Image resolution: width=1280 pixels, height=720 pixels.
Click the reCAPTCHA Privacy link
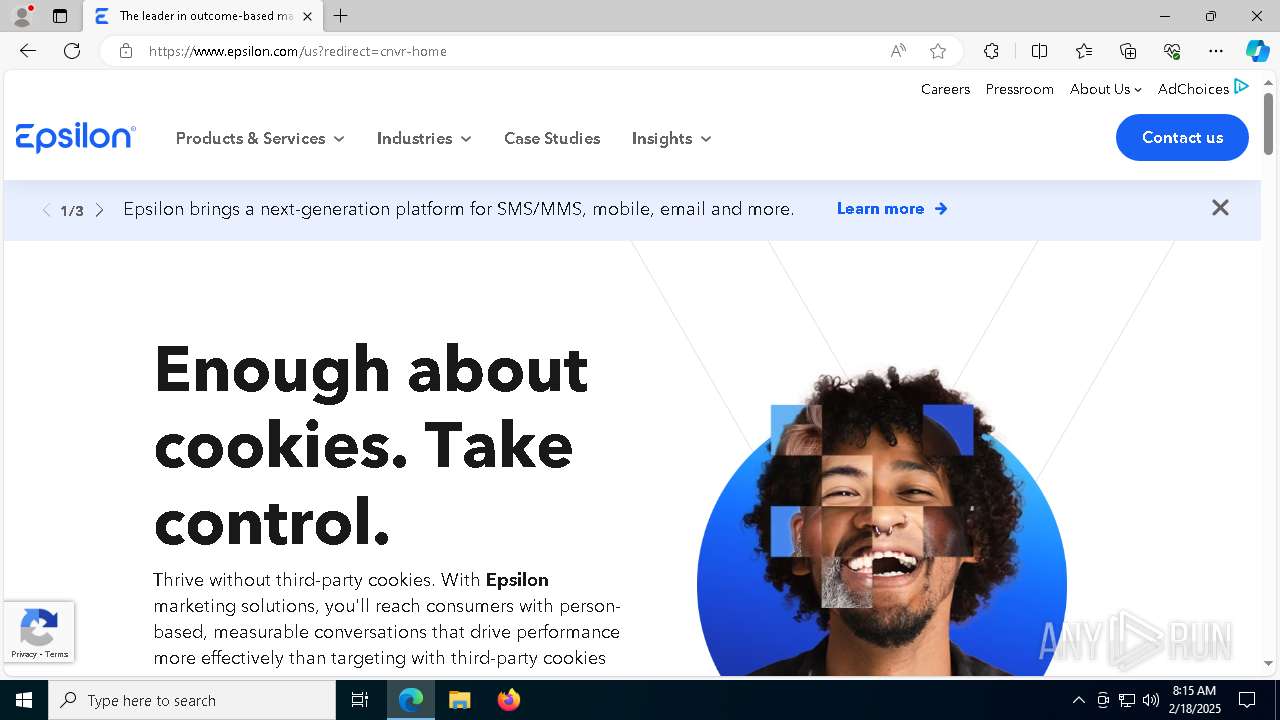tap(23, 654)
